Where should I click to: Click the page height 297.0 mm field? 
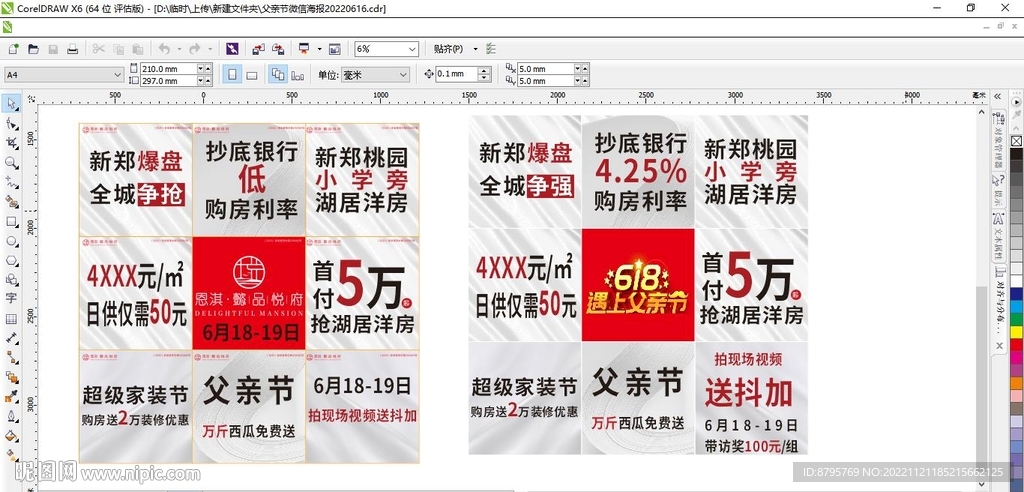(168, 81)
